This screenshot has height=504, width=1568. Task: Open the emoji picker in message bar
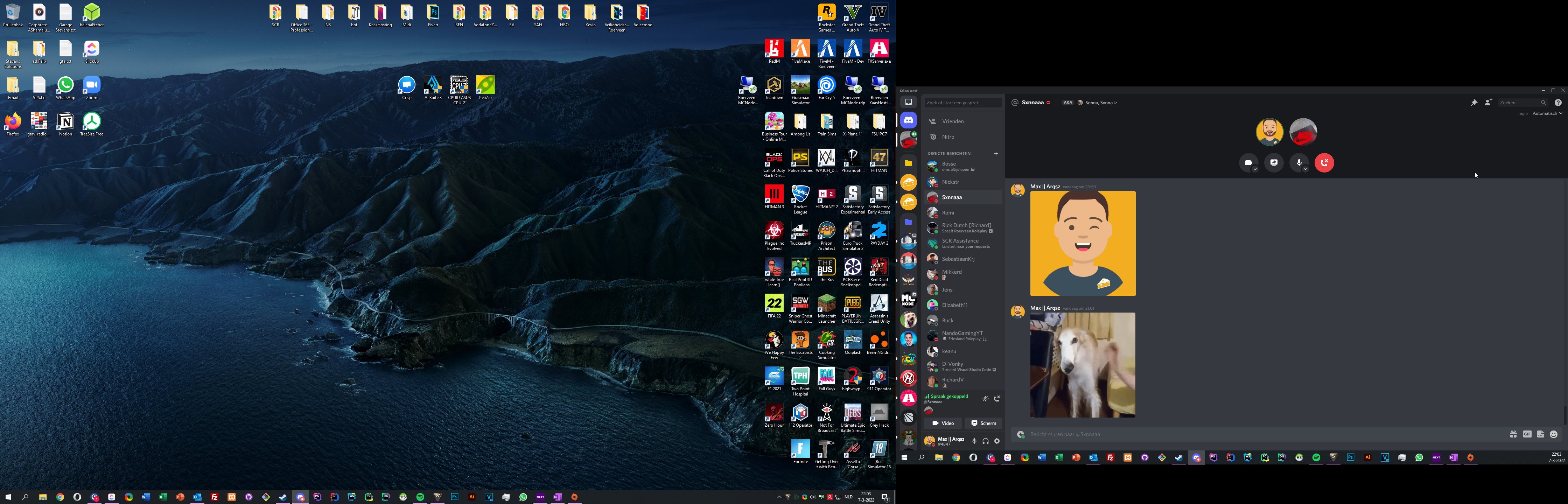(x=1553, y=435)
